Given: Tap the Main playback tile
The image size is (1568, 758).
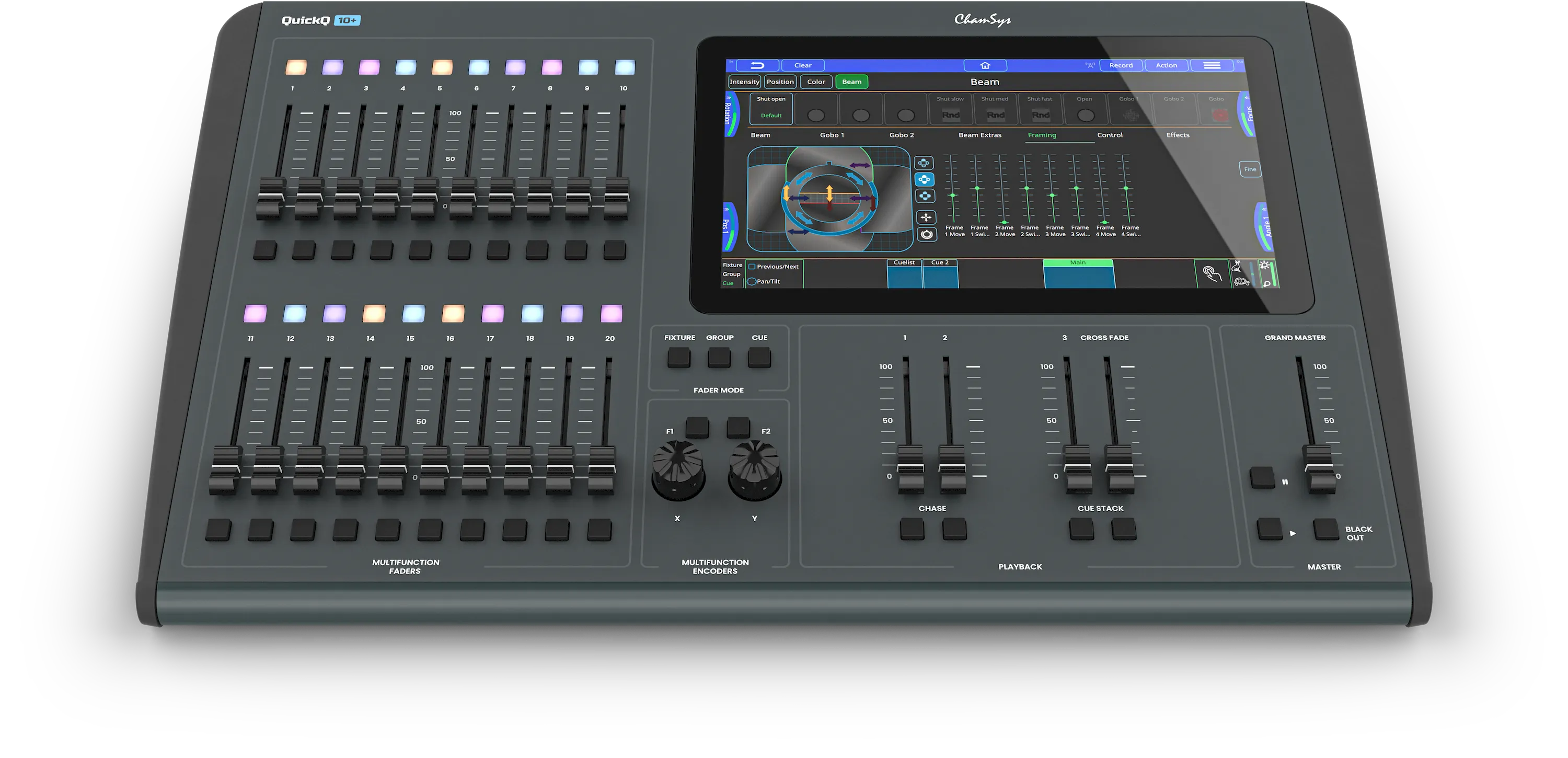Looking at the screenshot, I should coord(1079,273).
